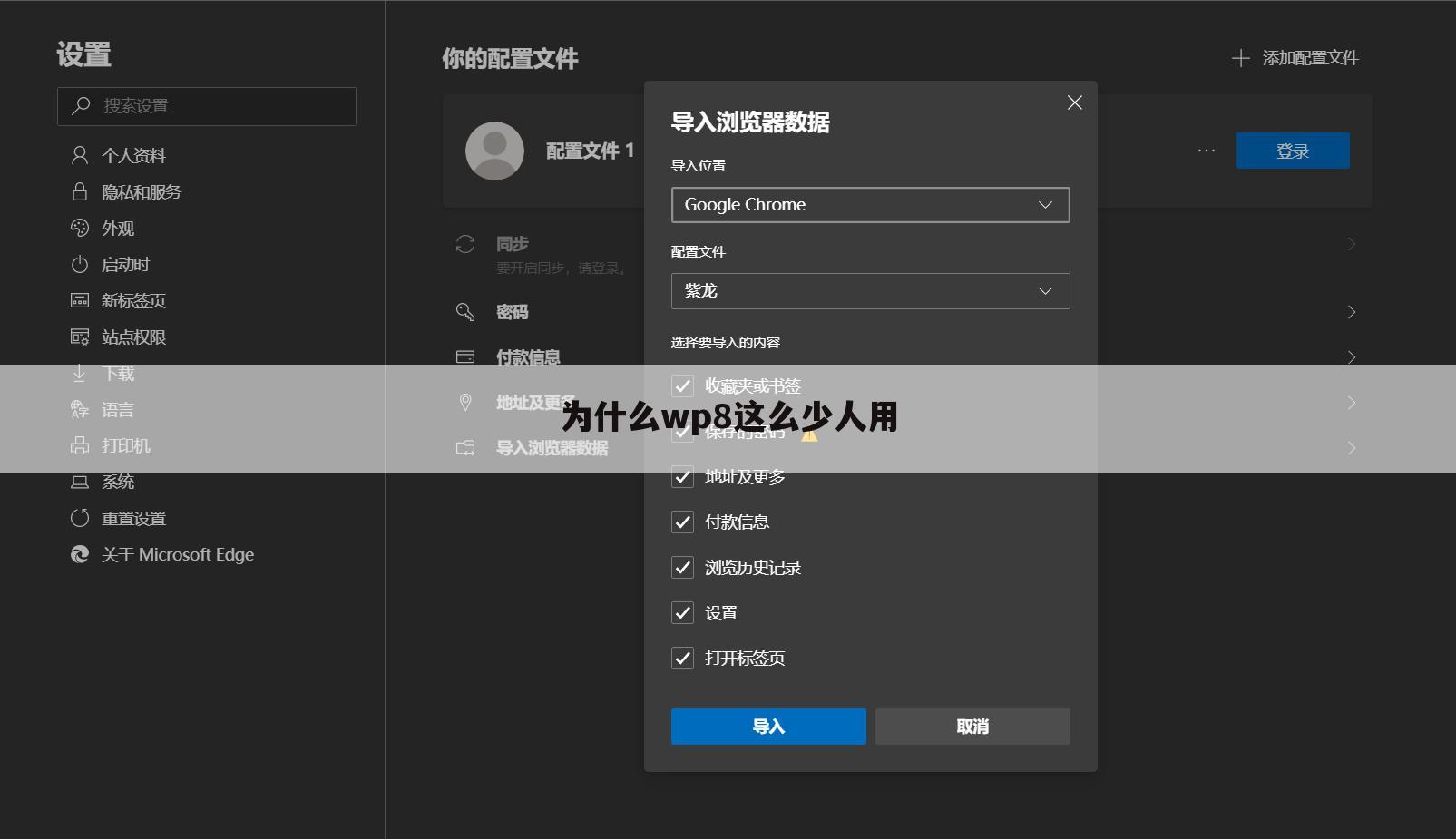Screen dimensions: 1456x839
Task: Uncheck the 地址及更多 checkbox
Action: coord(682,477)
